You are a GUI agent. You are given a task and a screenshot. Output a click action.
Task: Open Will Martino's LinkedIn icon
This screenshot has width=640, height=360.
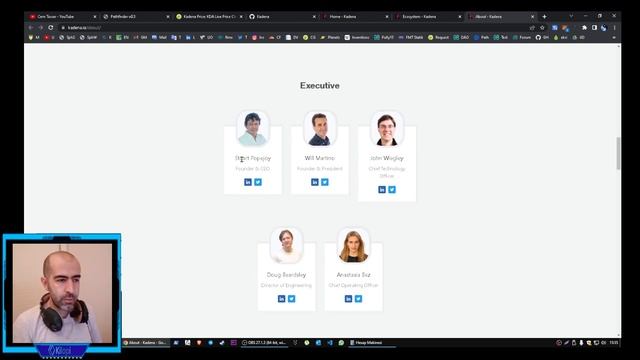[x=315, y=182]
